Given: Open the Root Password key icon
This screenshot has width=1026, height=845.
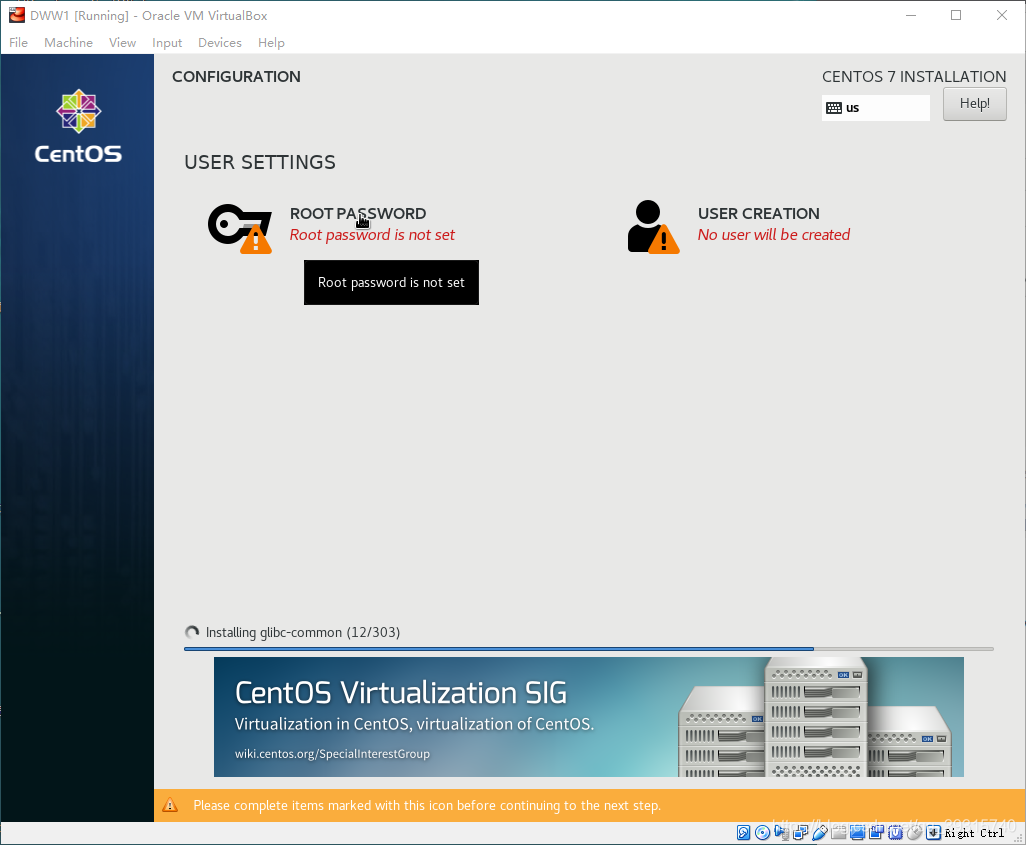Looking at the screenshot, I should coord(239,228).
